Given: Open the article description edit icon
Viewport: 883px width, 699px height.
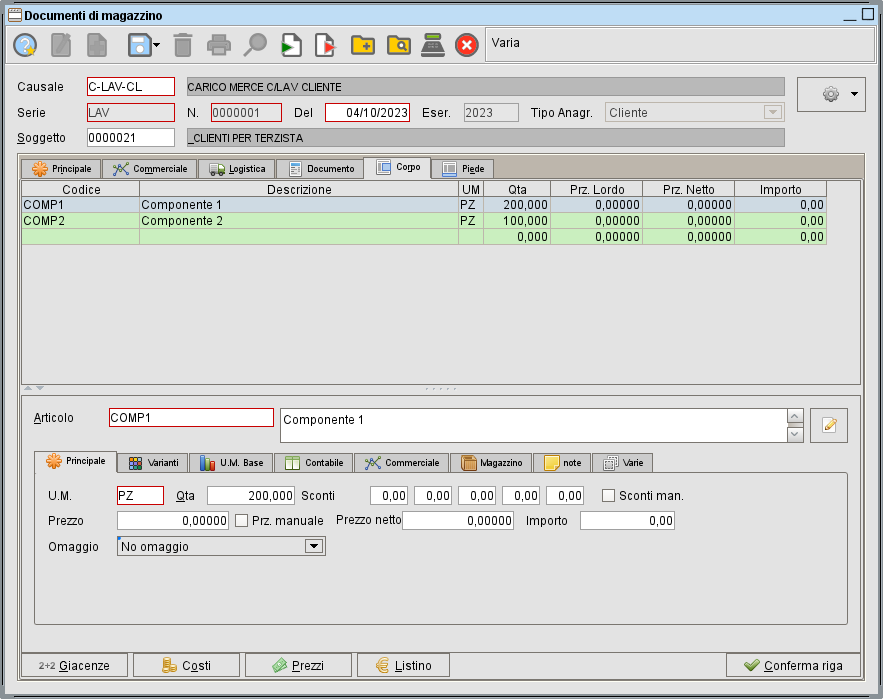Looking at the screenshot, I should tap(829, 425).
